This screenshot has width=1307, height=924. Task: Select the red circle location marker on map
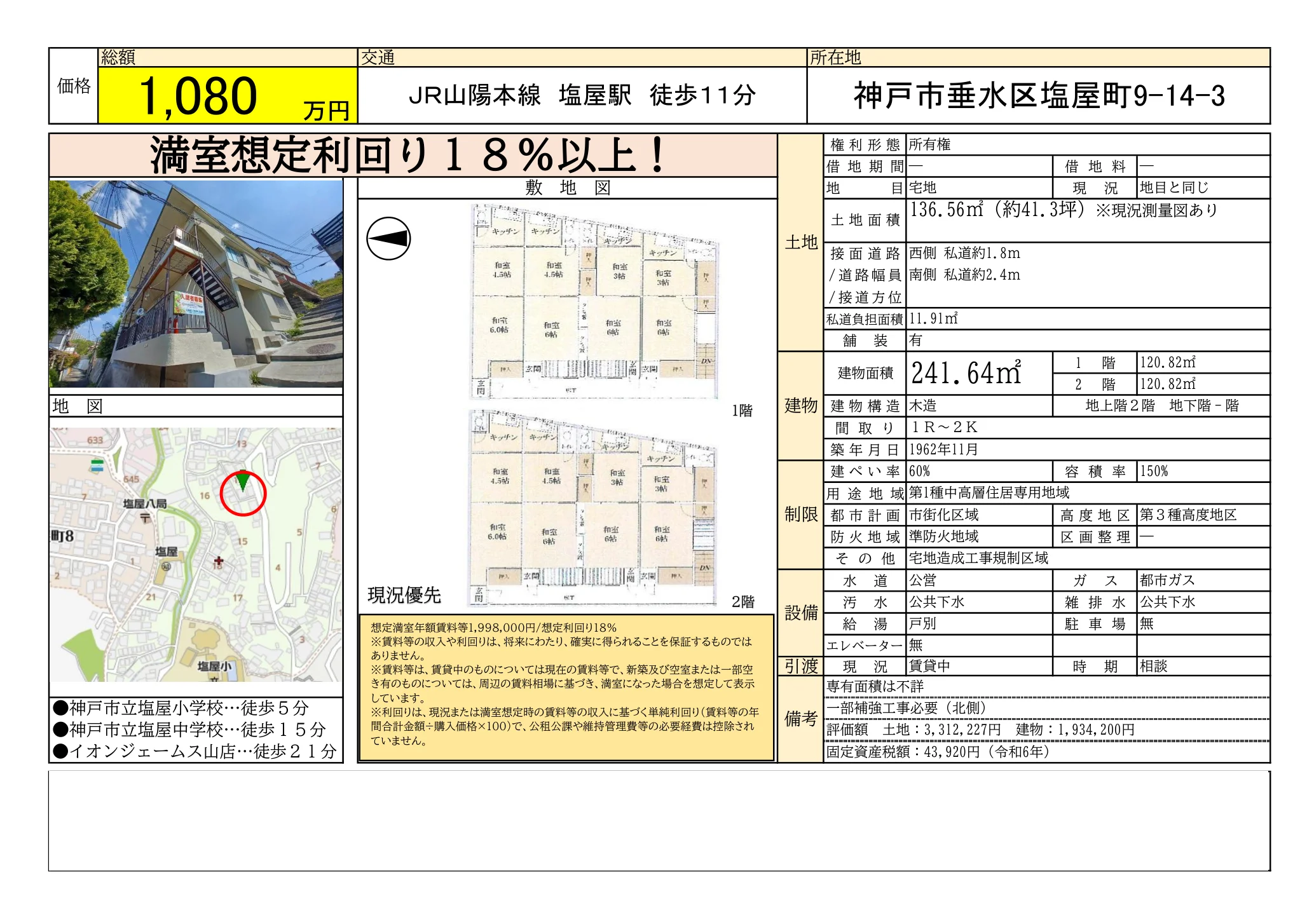[x=244, y=493]
